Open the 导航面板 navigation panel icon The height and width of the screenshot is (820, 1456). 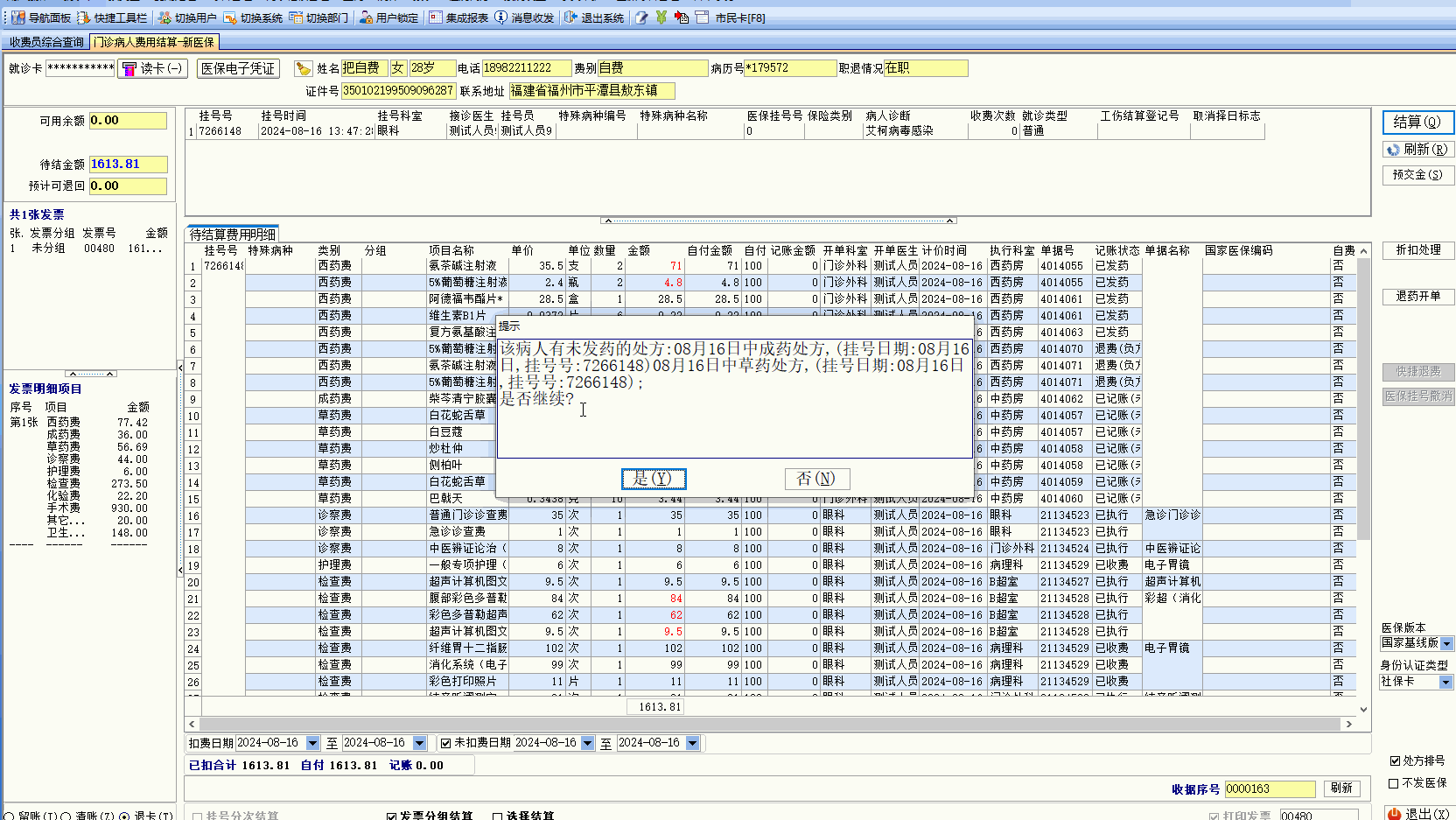[x=17, y=18]
